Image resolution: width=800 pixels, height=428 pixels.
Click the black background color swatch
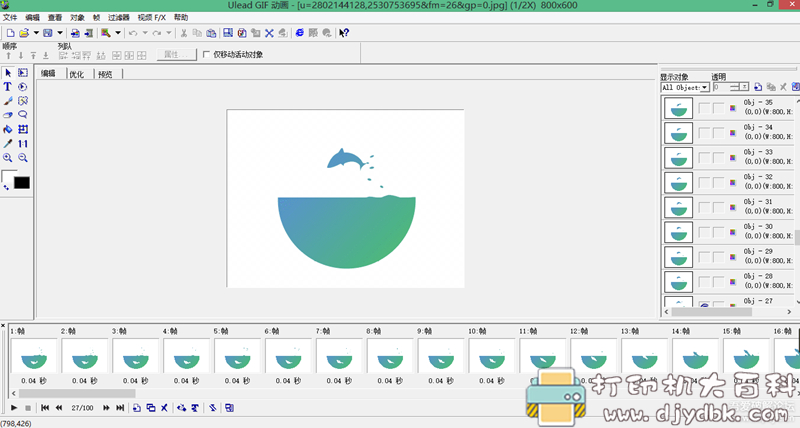click(22, 183)
